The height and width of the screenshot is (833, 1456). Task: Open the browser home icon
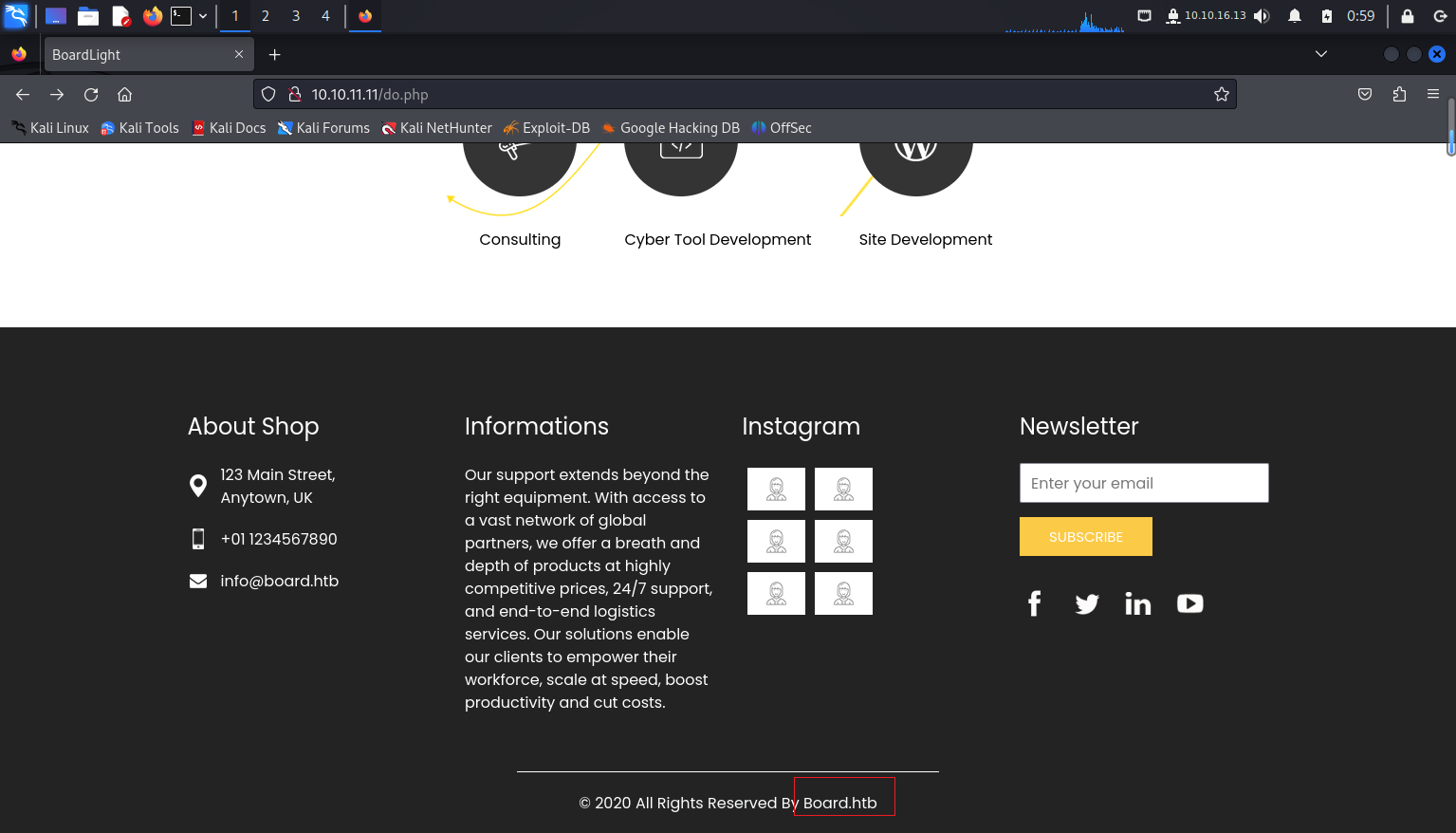124,94
